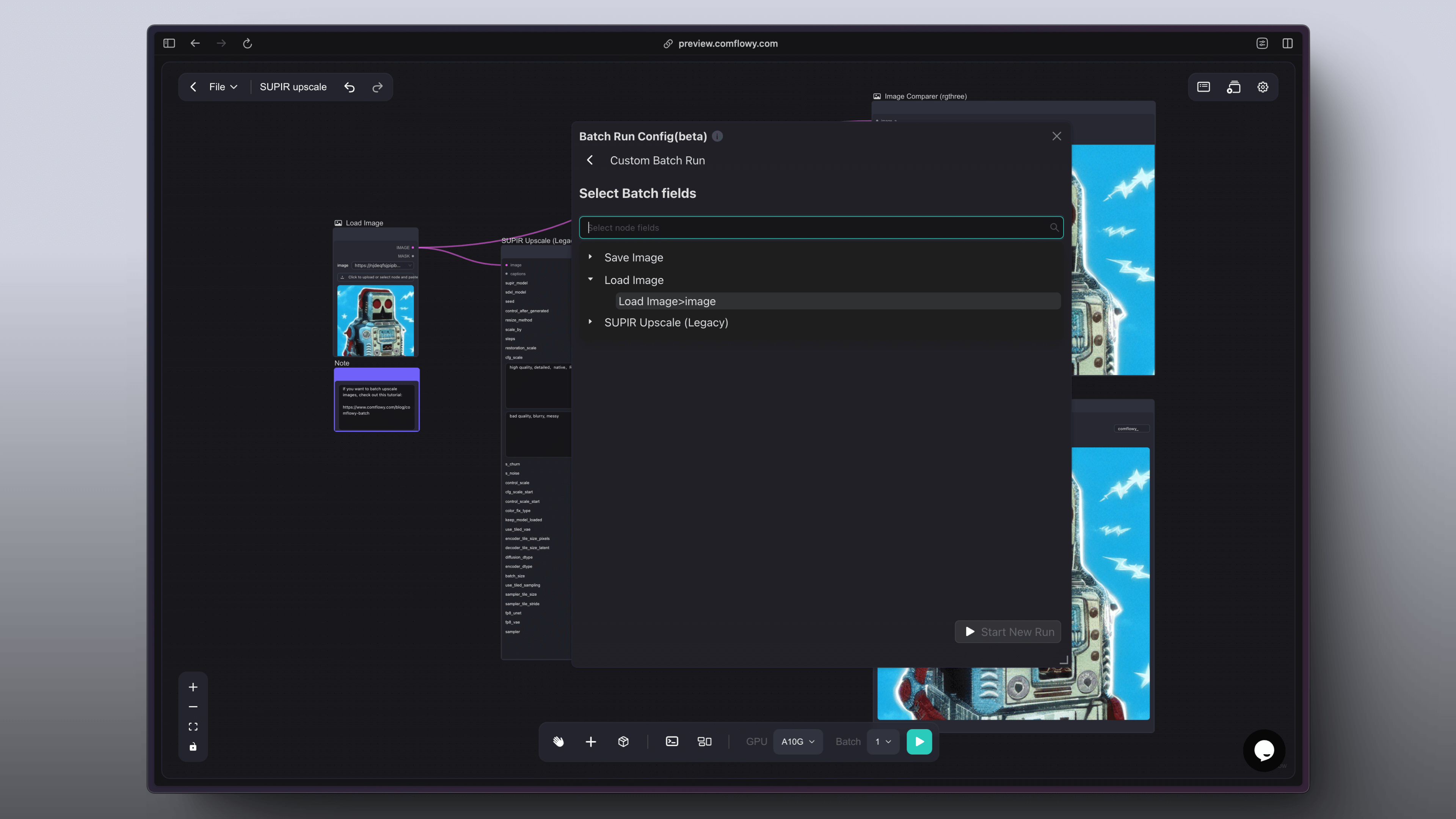1456x819 pixels.
Task: Click the SUPIR upscale workflow title
Action: (x=293, y=87)
